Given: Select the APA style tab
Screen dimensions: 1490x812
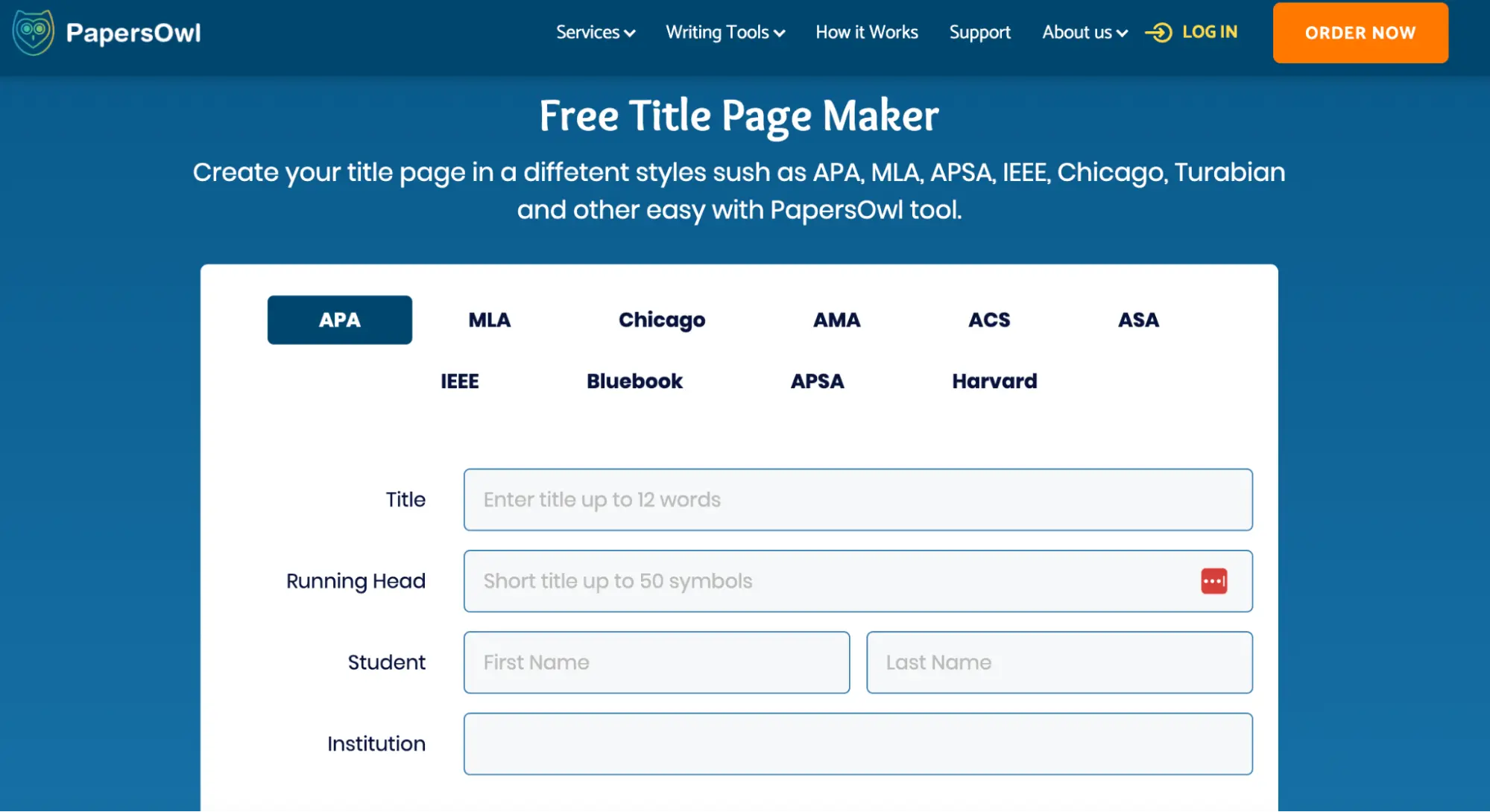Looking at the screenshot, I should [x=340, y=320].
